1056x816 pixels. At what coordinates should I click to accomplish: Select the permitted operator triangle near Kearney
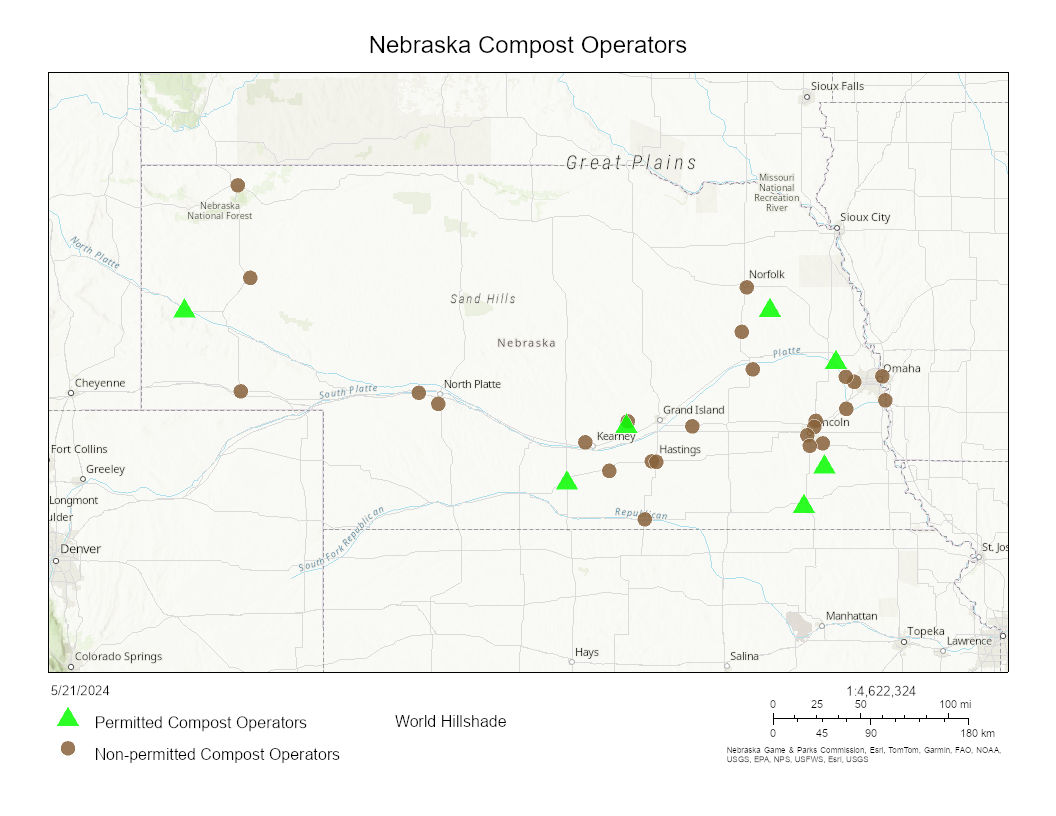627,425
